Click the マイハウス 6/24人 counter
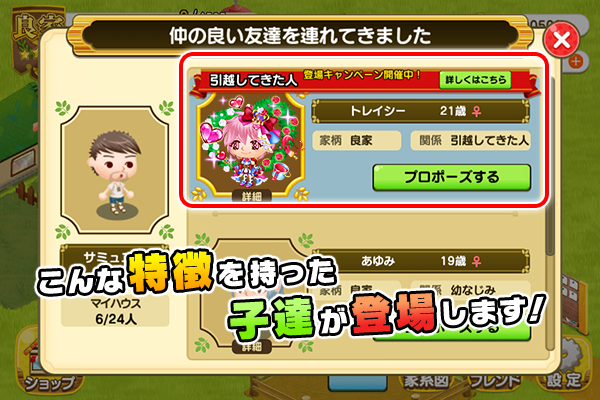 pyautogui.click(x=115, y=311)
